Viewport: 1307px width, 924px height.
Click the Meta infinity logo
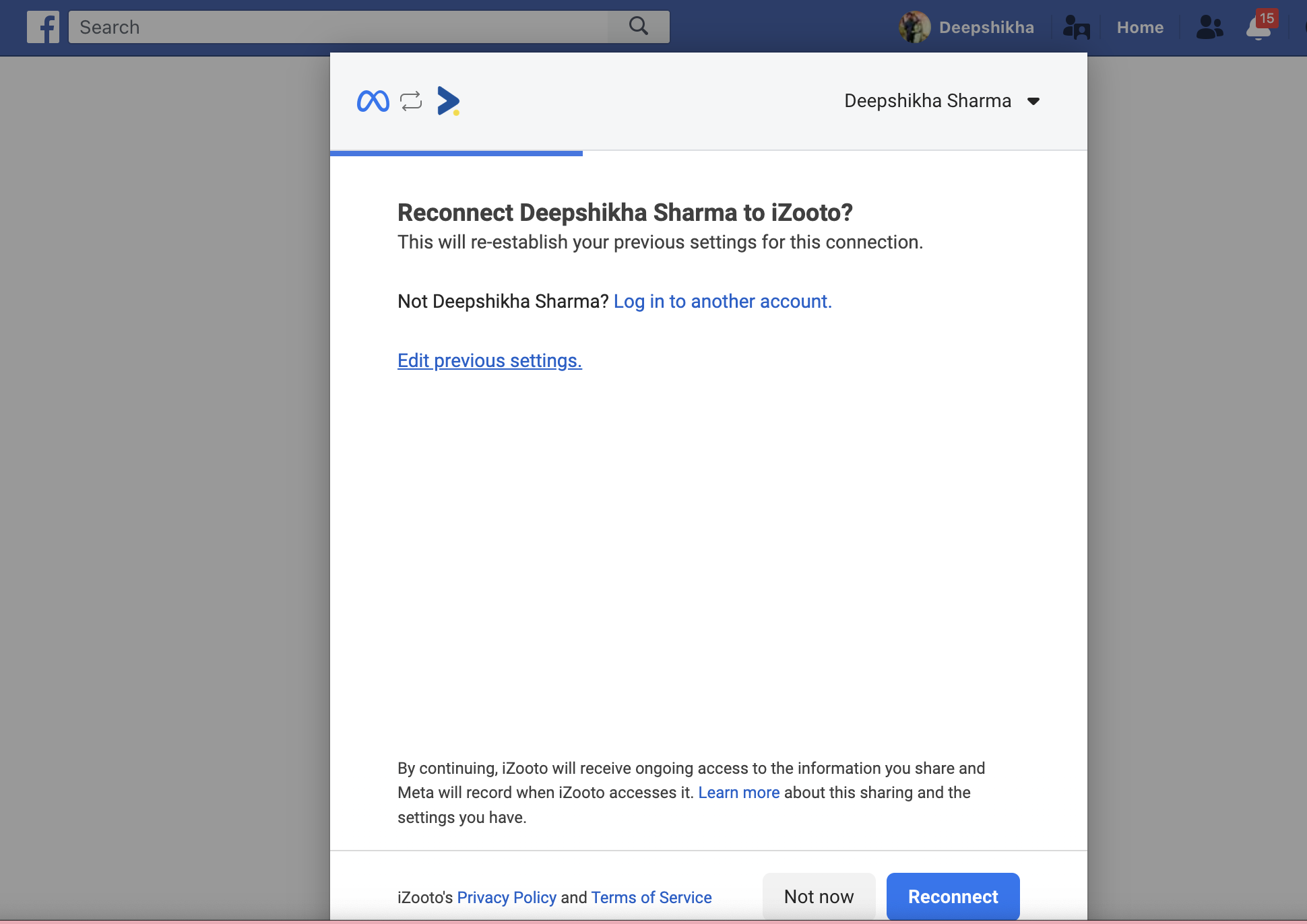click(373, 101)
